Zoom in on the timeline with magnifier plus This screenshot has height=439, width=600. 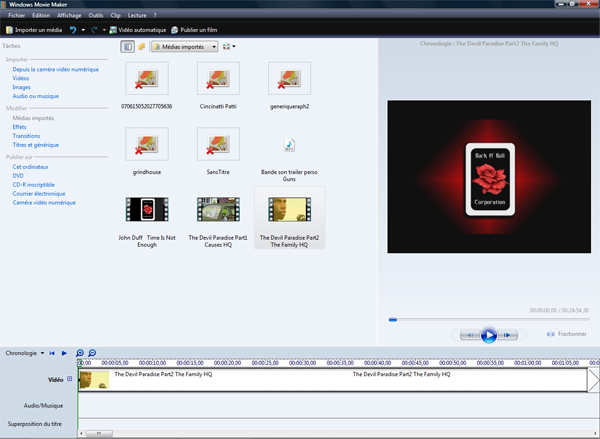[x=81, y=353]
